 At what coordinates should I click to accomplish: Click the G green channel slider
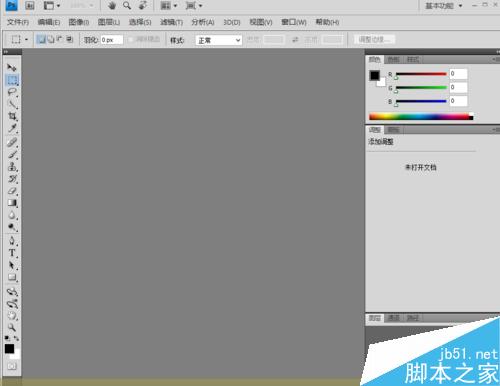coord(421,88)
